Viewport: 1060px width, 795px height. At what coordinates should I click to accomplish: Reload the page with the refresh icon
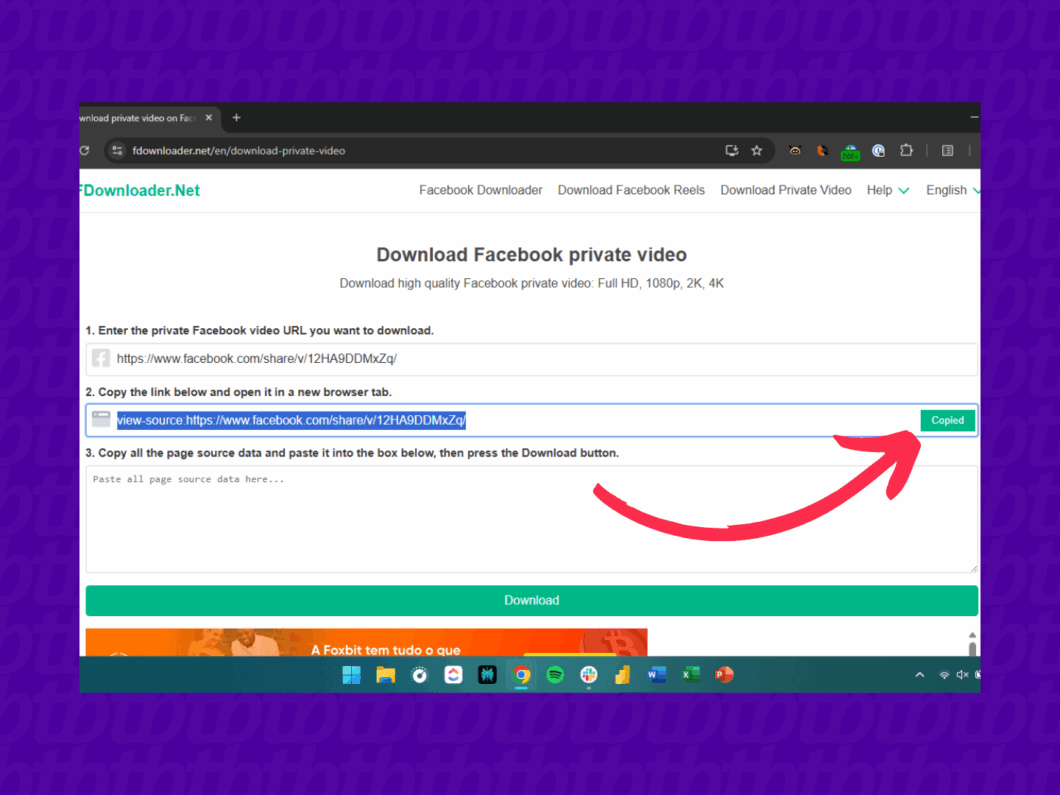point(85,150)
